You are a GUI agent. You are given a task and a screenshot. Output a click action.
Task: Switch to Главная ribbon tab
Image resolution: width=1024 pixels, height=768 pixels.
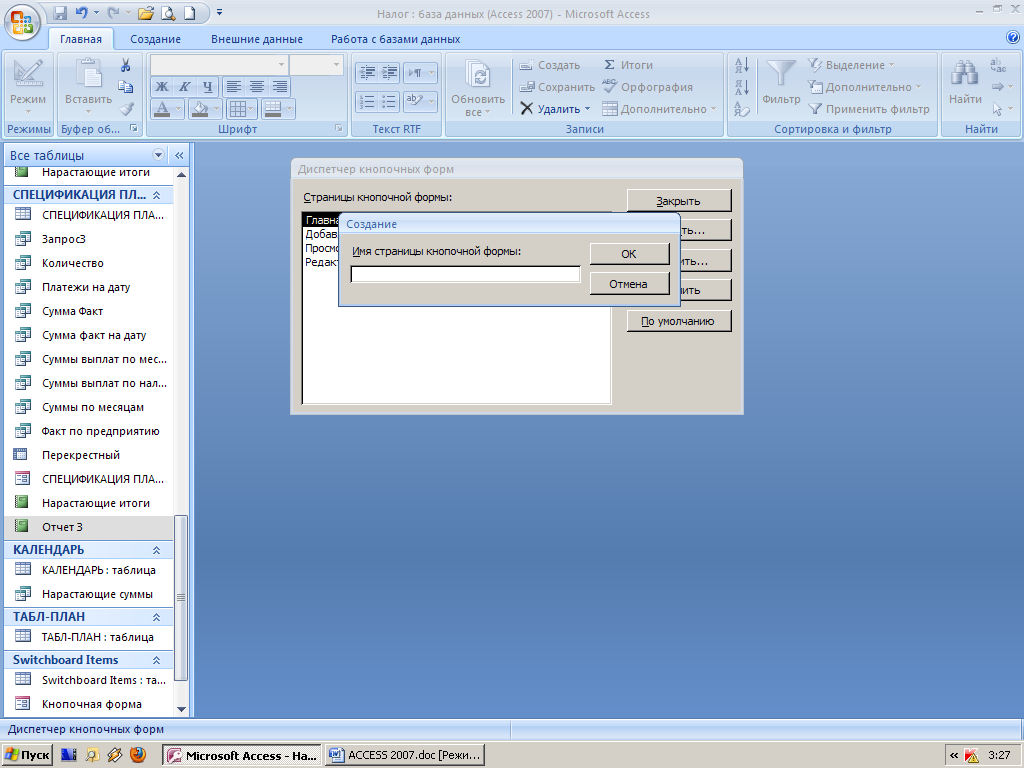[x=81, y=39]
